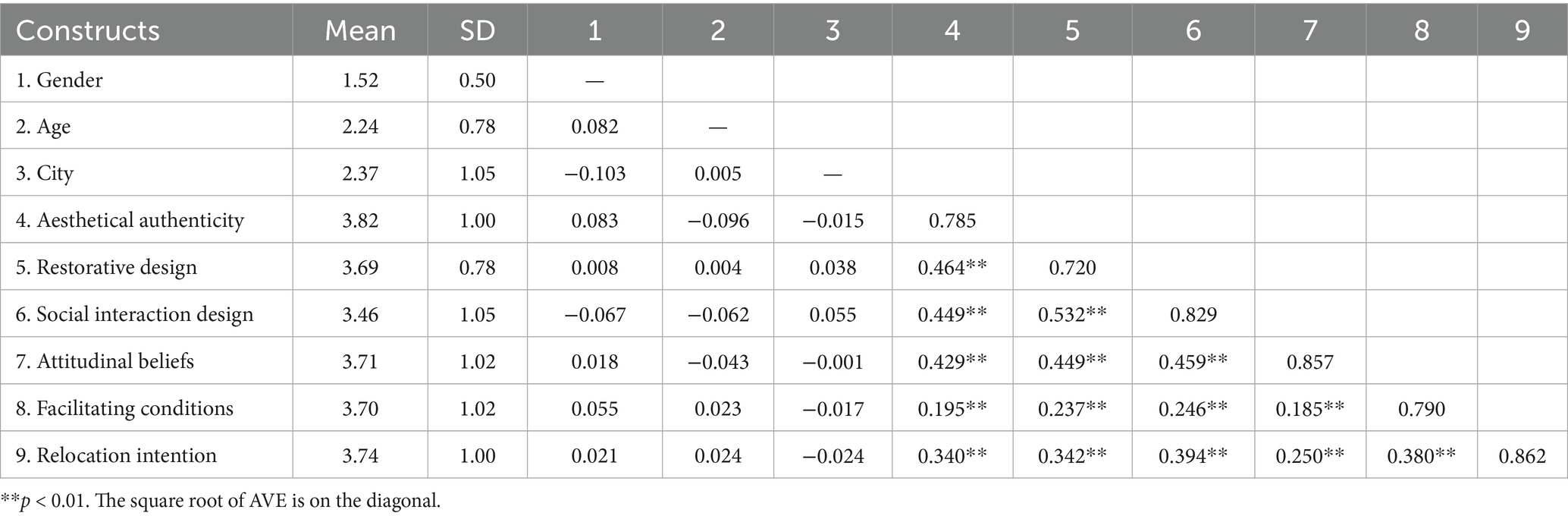Select the Age mean value 2.24

(360, 126)
